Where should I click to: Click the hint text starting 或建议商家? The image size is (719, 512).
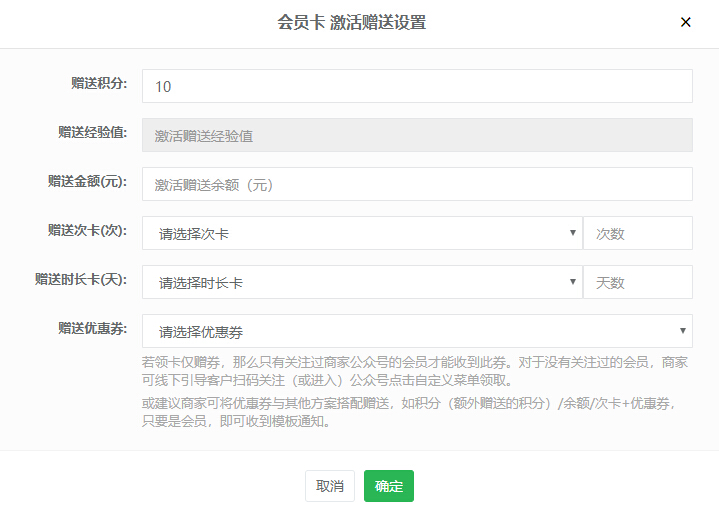[409, 412]
